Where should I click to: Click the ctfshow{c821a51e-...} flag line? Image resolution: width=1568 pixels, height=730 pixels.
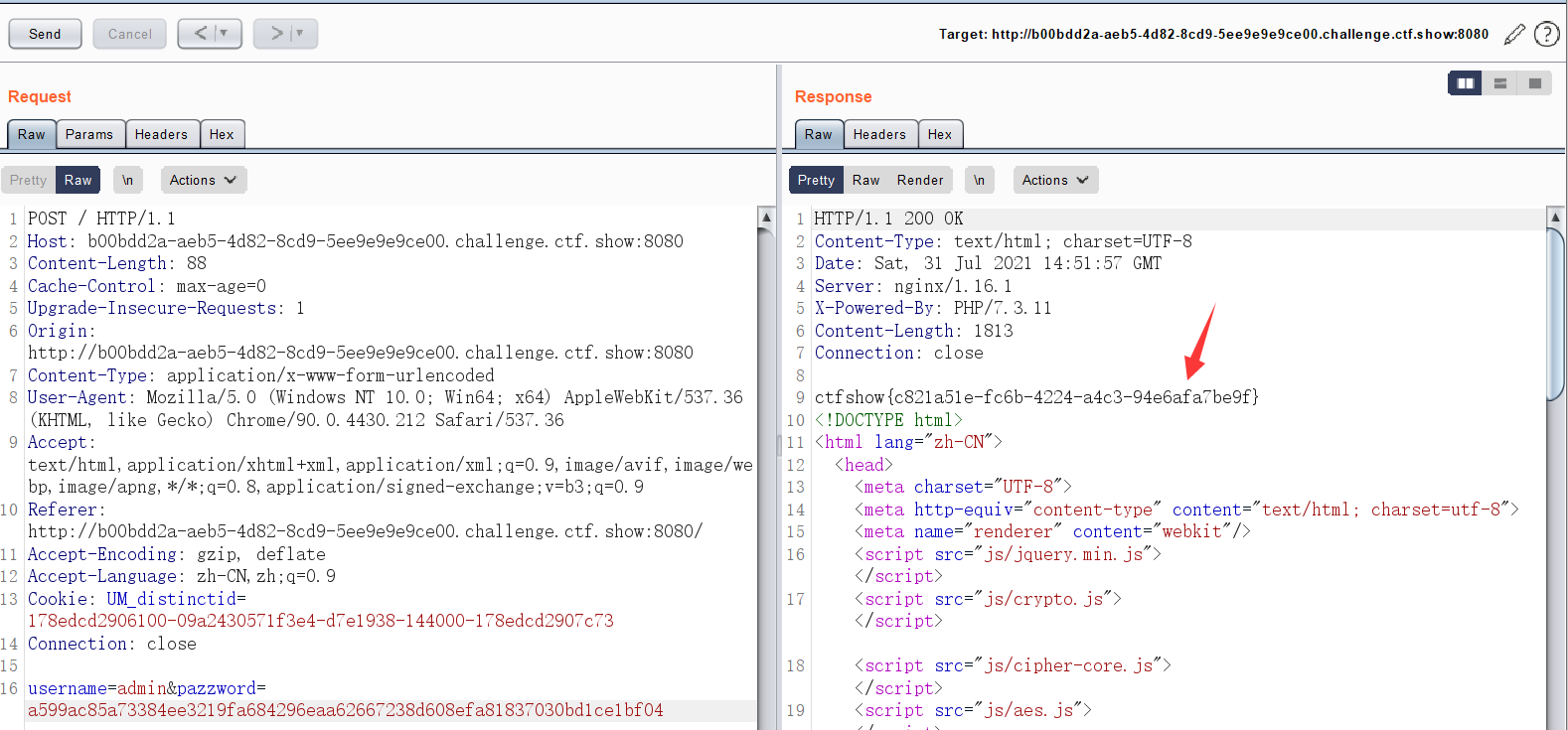coord(1037,397)
